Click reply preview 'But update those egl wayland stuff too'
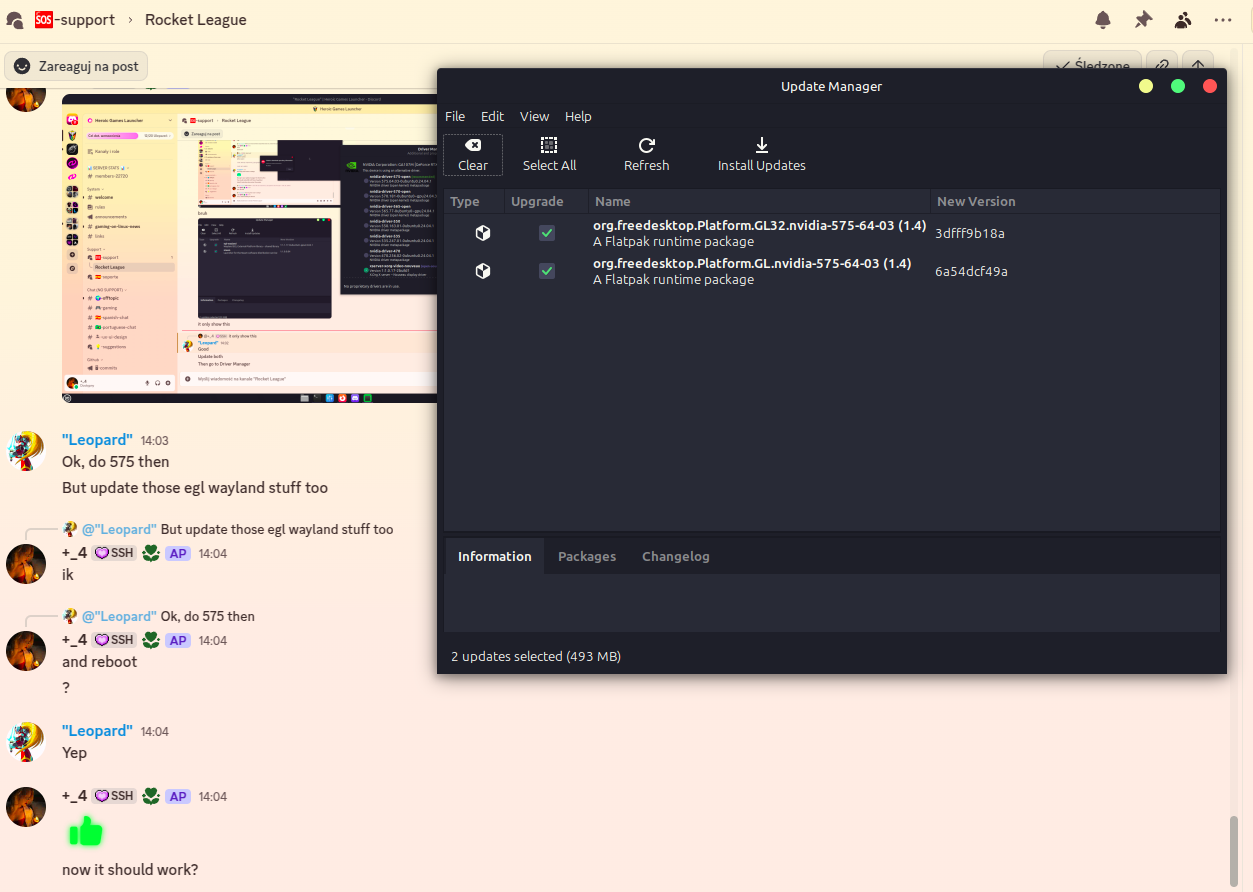The image size is (1253, 892). point(277,529)
